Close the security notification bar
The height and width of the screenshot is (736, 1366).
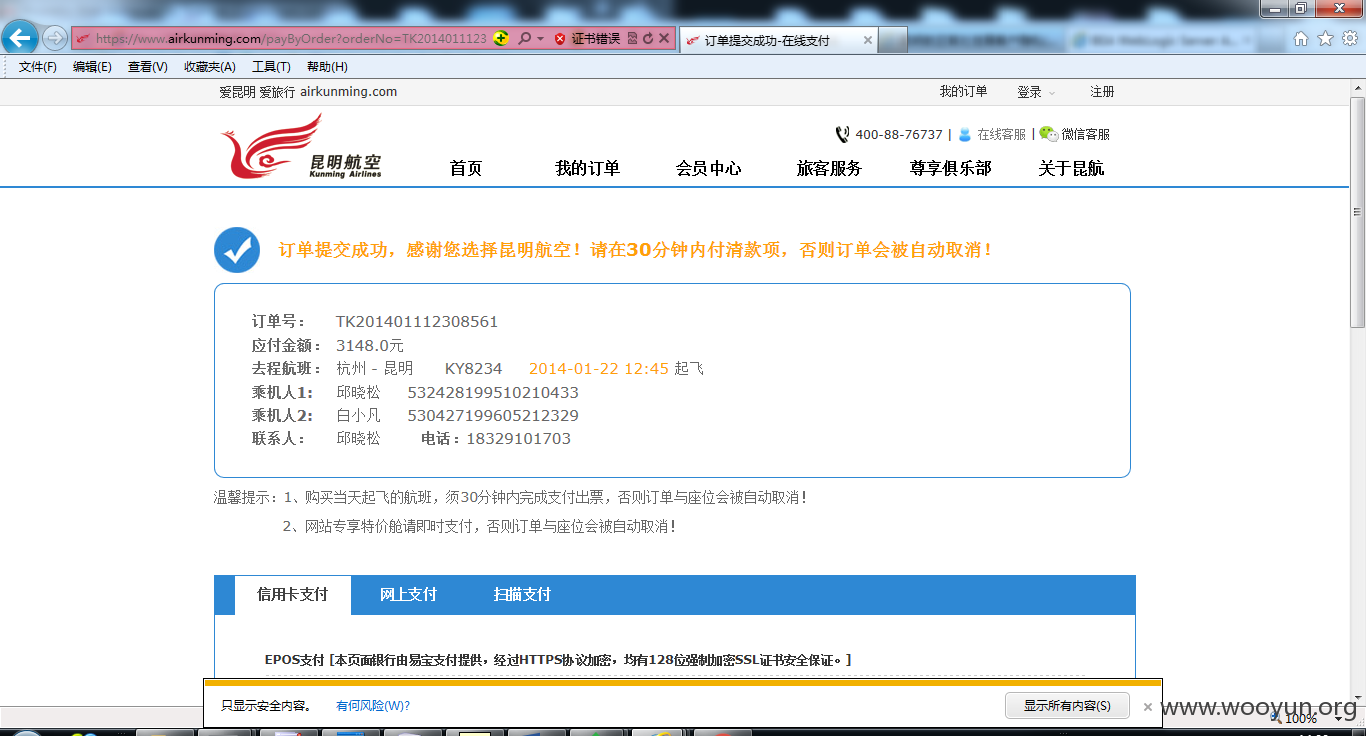(x=1148, y=707)
